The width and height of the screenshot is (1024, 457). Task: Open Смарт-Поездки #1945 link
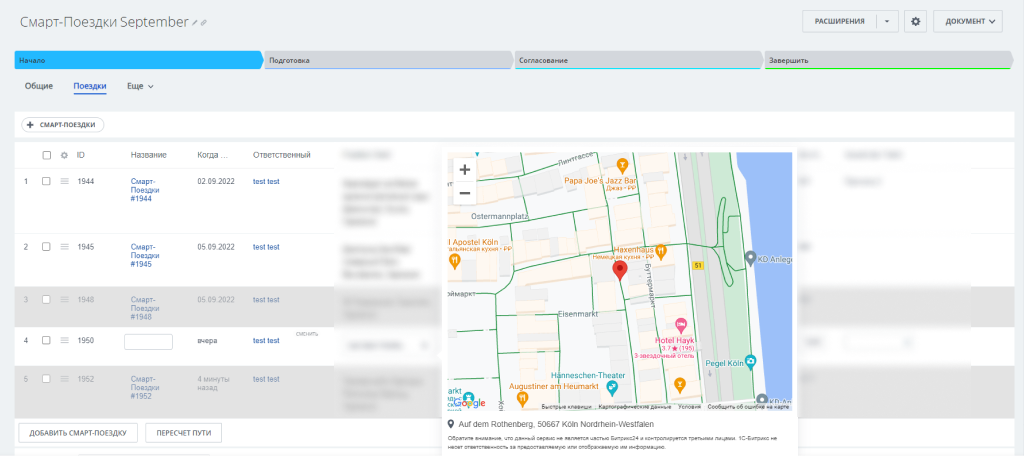pyautogui.click(x=141, y=255)
